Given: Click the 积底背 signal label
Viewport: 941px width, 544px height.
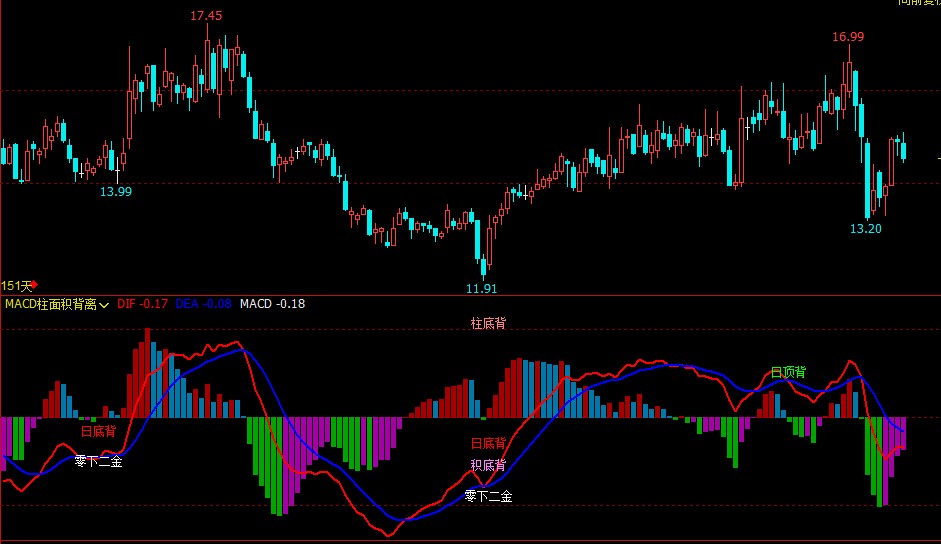Looking at the screenshot, I should click(488, 465).
